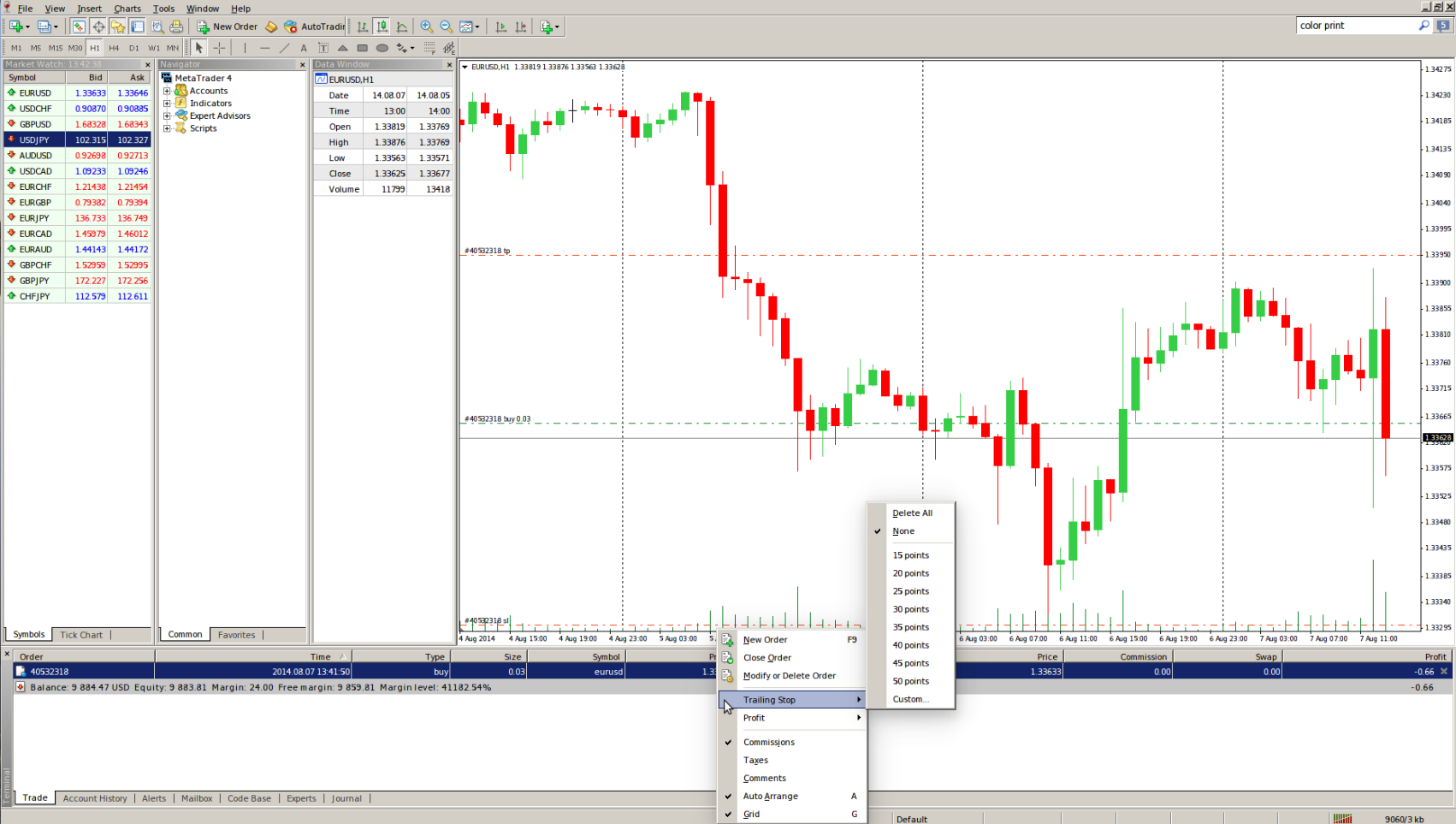
Task: Click the AutoTrading toolbar button
Action: (315, 27)
